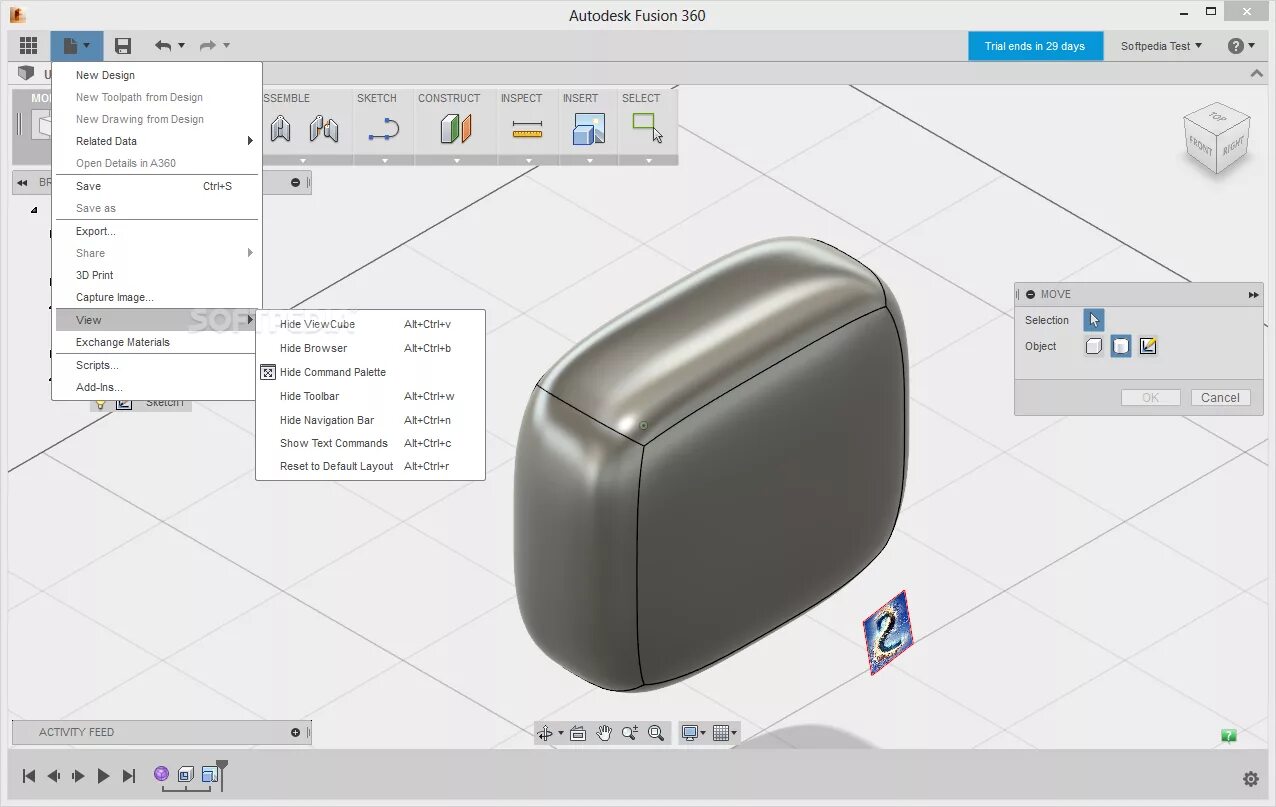The height and width of the screenshot is (807, 1276).
Task: Toggle Show Text Commands option
Action: pos(370,443)
